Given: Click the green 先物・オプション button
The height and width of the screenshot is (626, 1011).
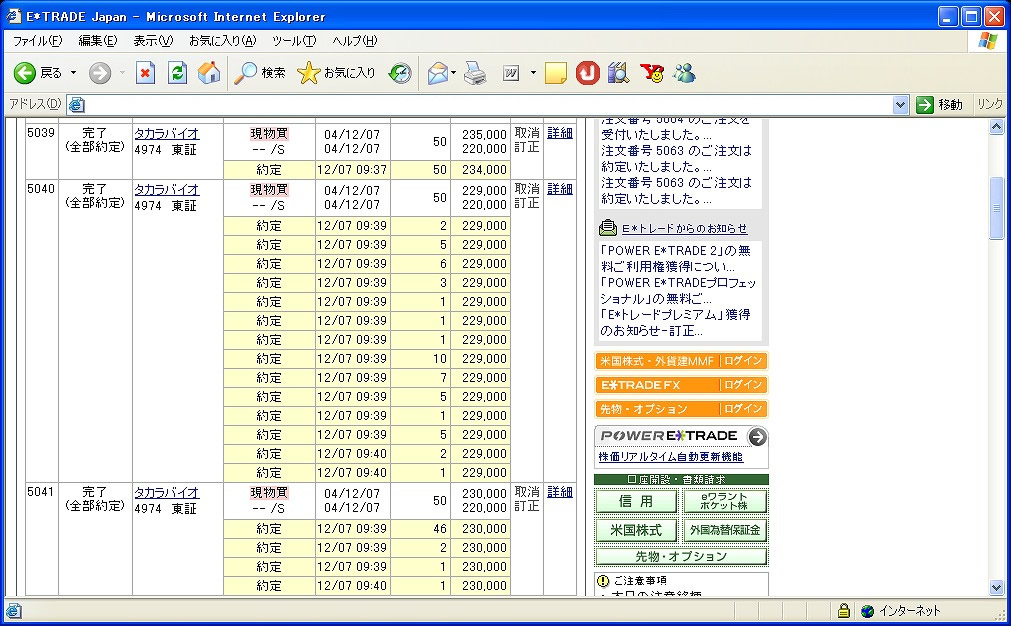Looking at the screenshot, I should click(682, 556).
